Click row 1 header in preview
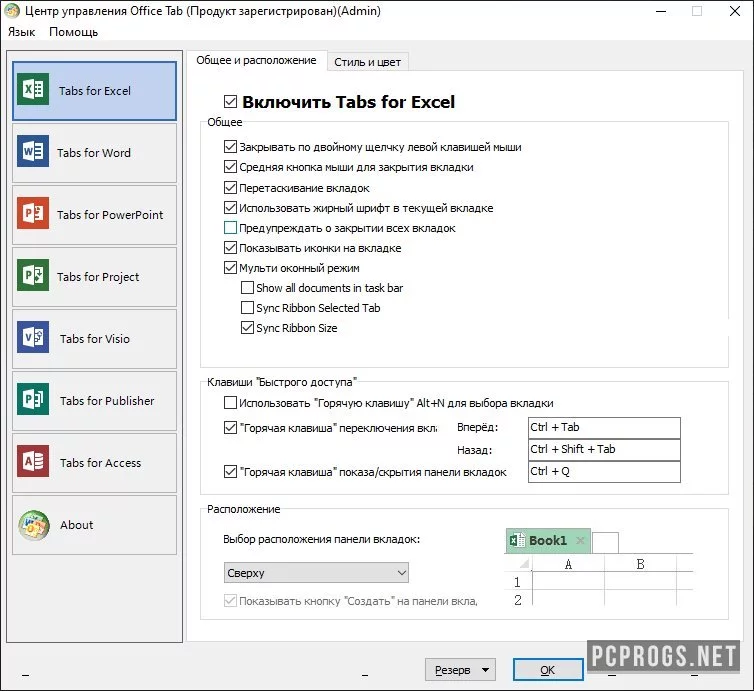Screen dimensions: 754x691 (517, 581)
